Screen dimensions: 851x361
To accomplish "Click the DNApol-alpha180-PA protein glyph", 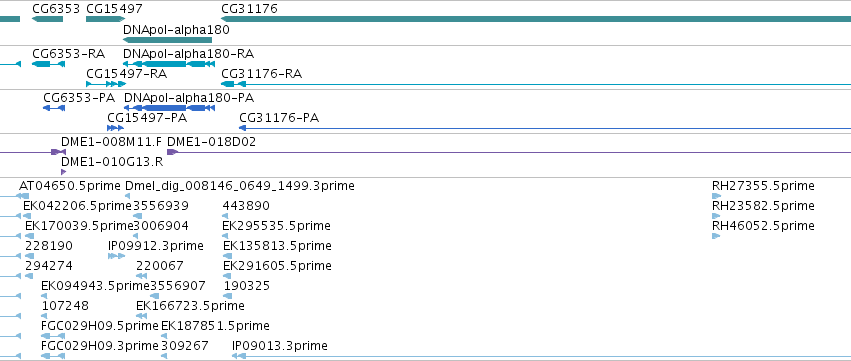I will (169, 107).
